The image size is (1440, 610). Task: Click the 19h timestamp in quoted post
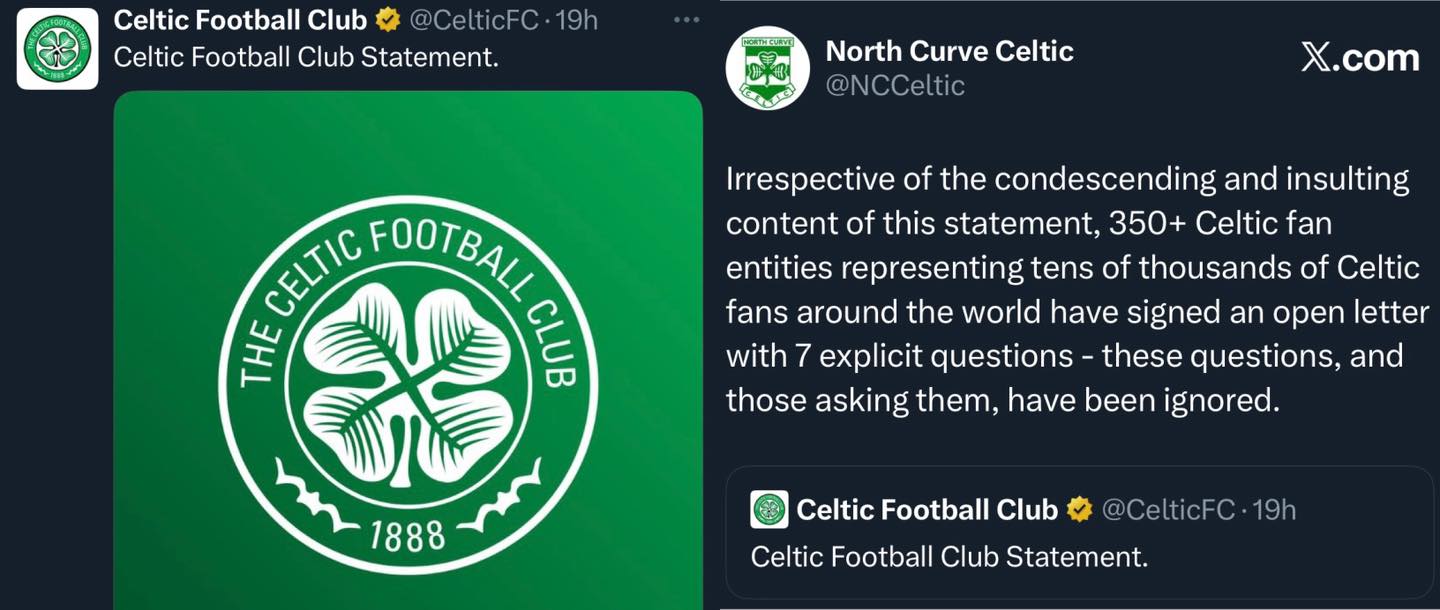[1273, 510]
